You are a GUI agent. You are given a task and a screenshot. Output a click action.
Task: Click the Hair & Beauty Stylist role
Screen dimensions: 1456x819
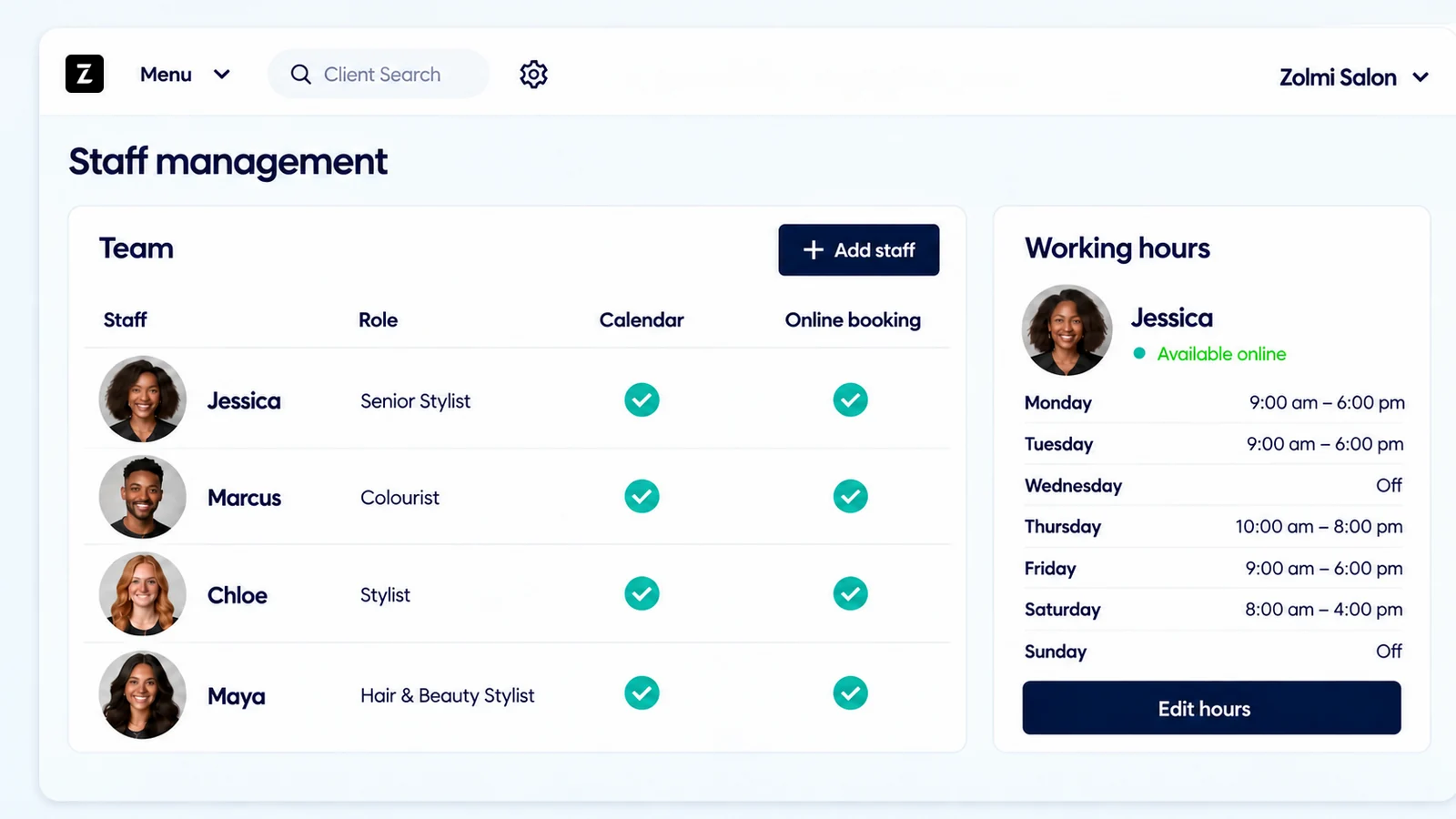[447, 695]
